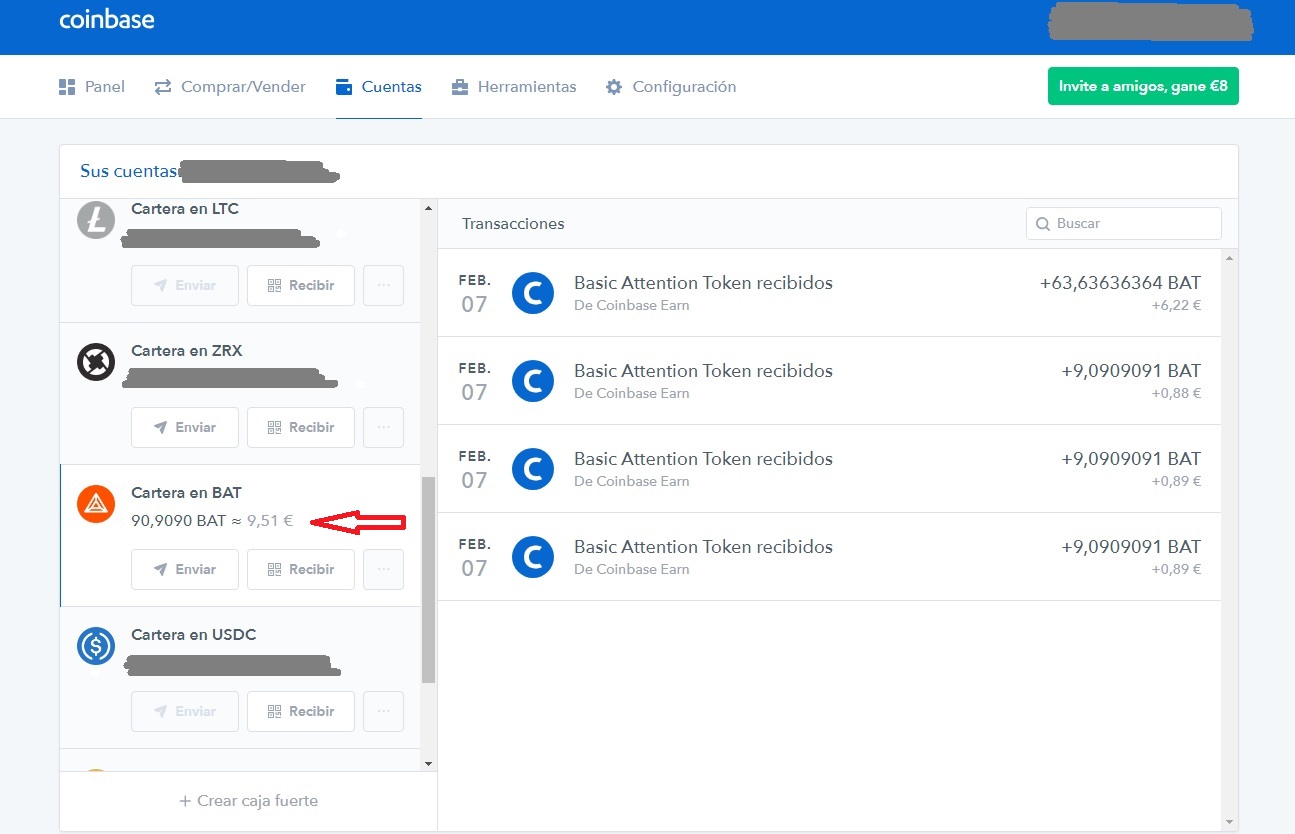Select Cartera en ZRX wallet title

[x=187, y=351]
